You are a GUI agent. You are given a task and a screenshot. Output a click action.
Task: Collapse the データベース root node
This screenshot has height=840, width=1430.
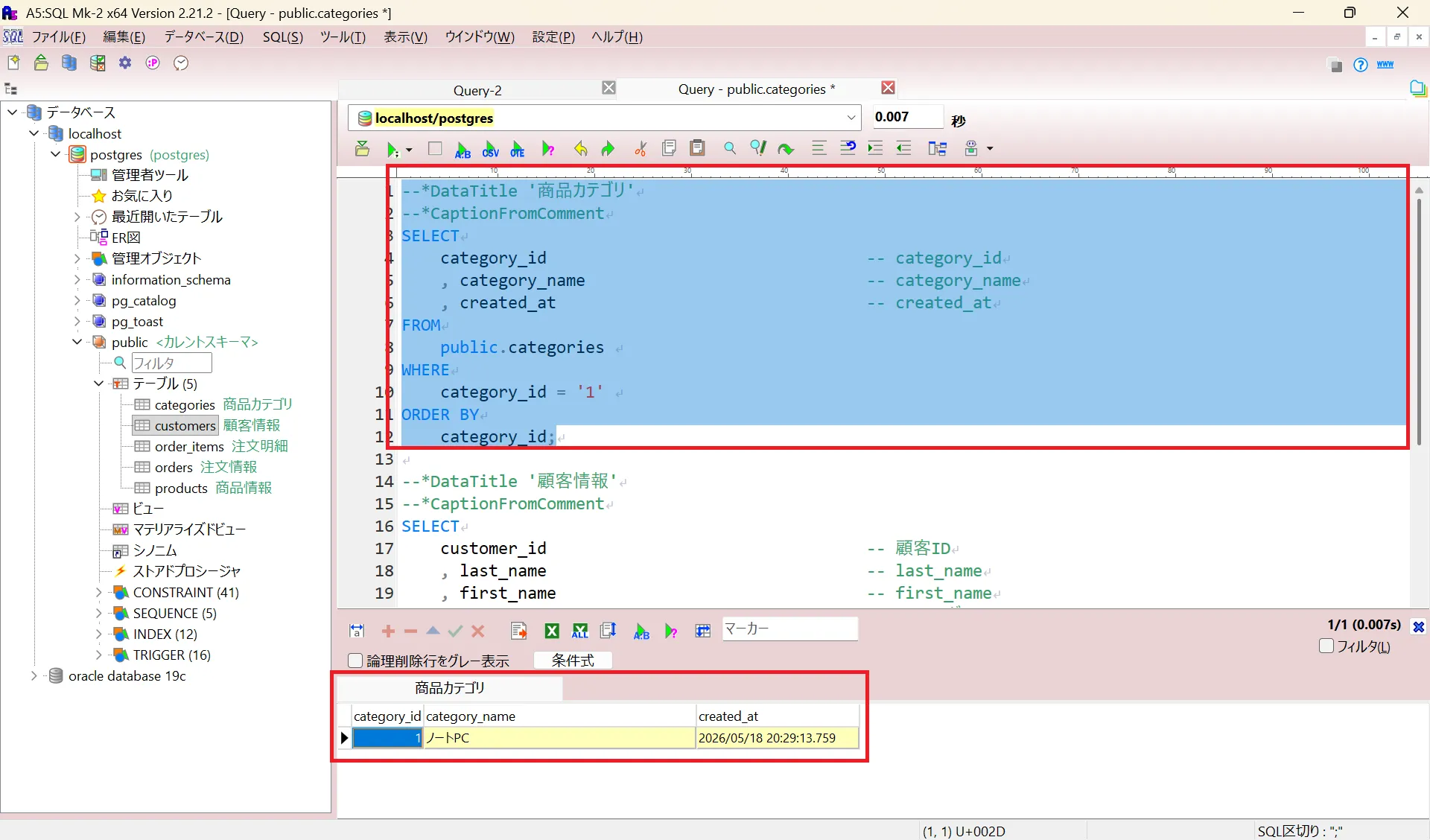click(13, 112)
